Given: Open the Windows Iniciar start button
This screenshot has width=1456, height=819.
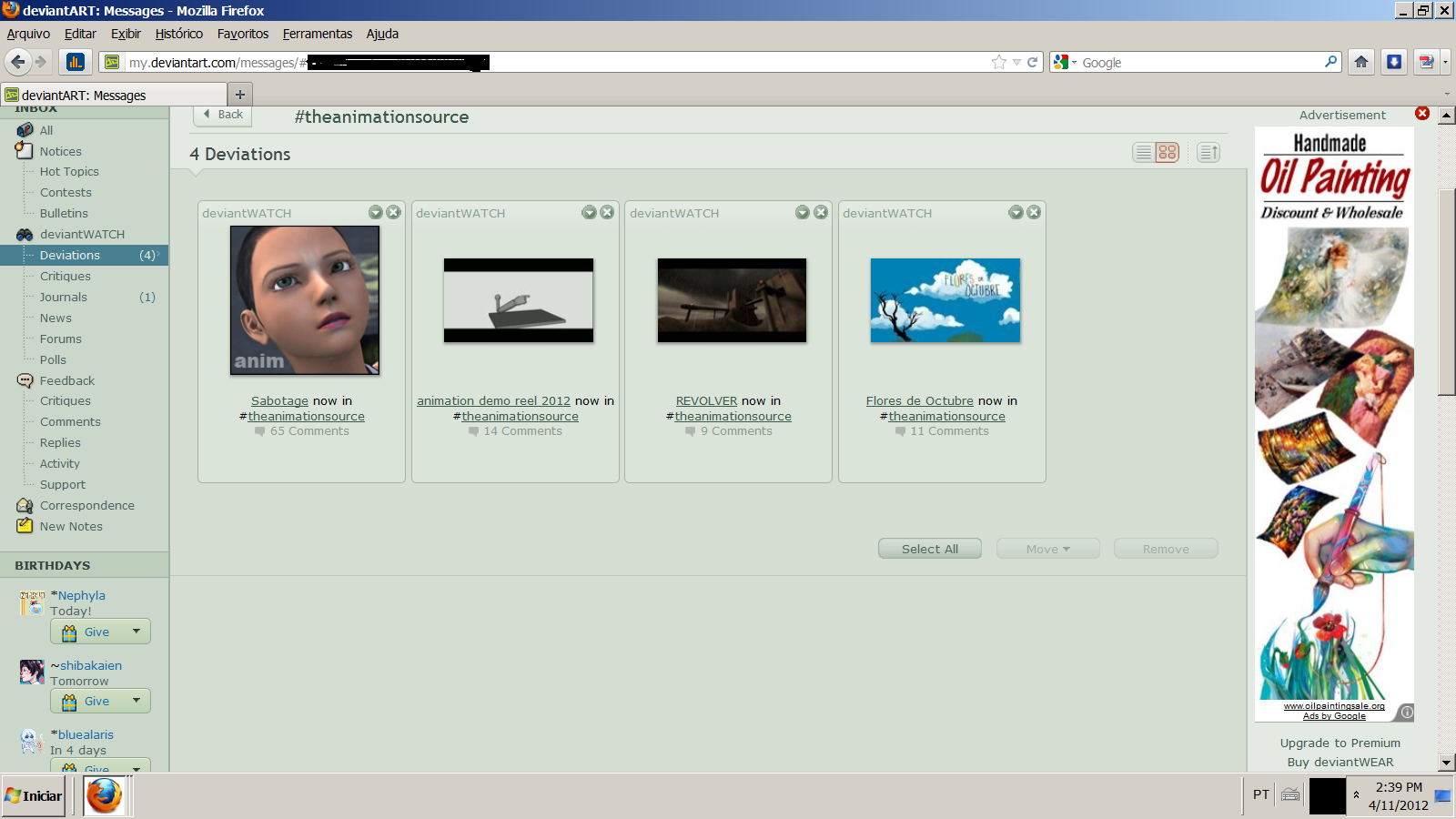Looking at the screenshot, I should [x=34, y=795].
